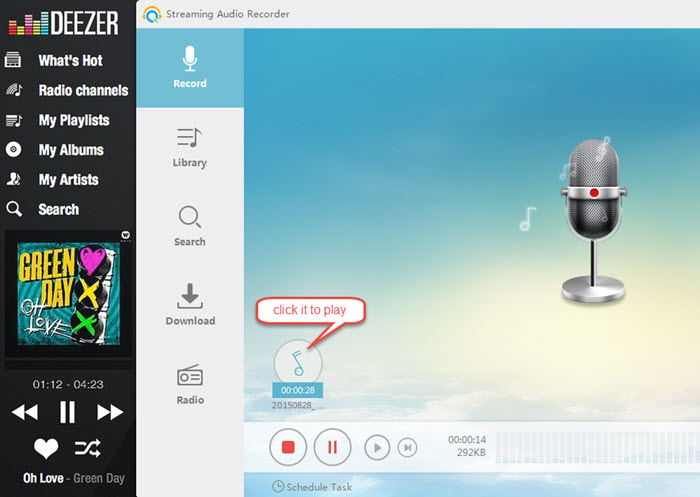This screenshot has height=497, width=700.
Task: Click the Deezer magnifying glass icon
Action: pos(14,209)
